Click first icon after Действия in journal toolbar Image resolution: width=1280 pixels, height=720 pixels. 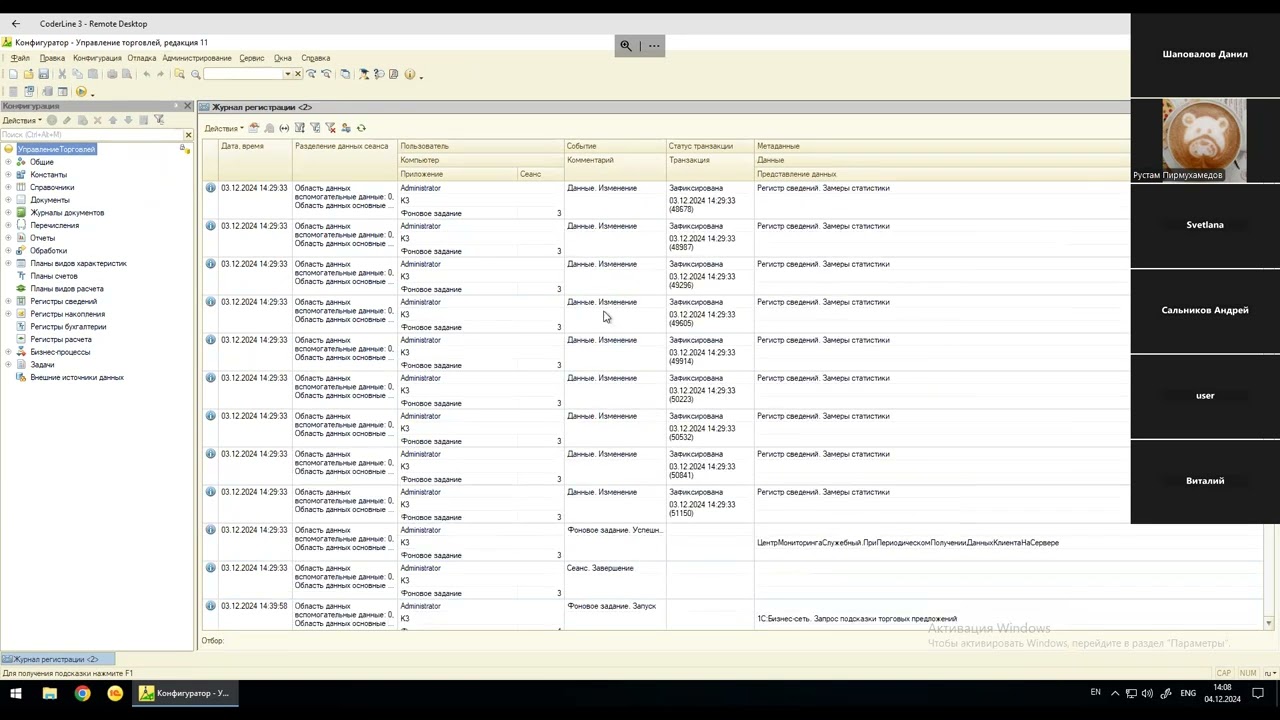pos(254,128)
